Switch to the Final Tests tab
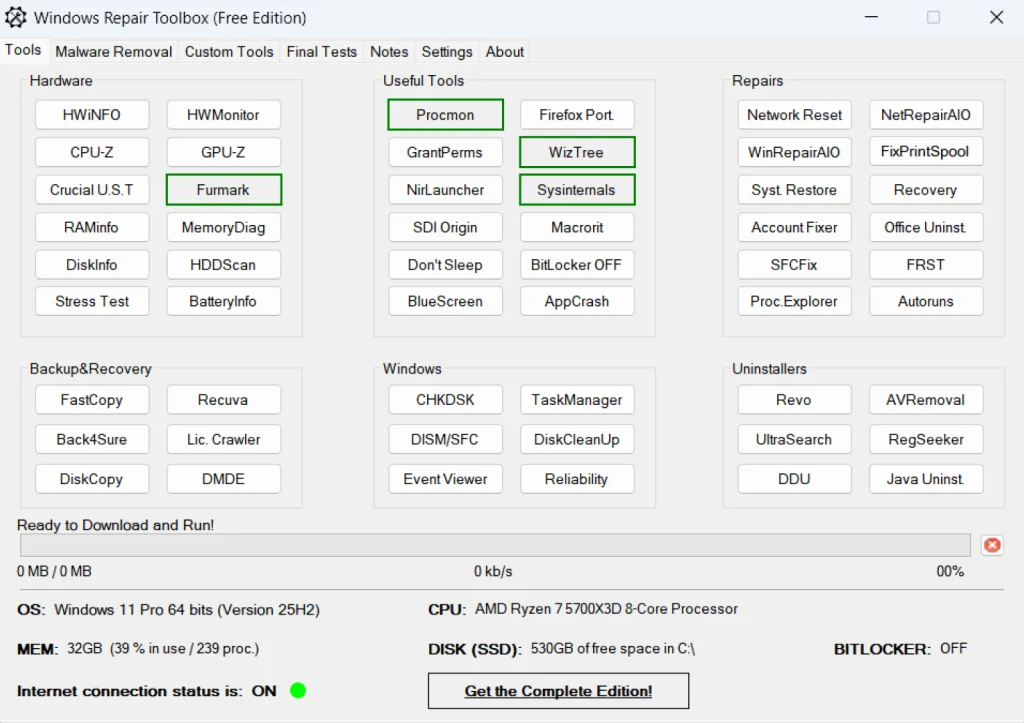 click(x=321, y=51)
